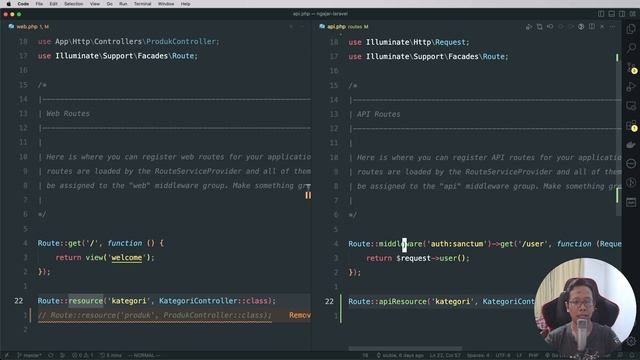
Task: Click the VS Code remote indicator in the status bar
Action: point(7,356)
